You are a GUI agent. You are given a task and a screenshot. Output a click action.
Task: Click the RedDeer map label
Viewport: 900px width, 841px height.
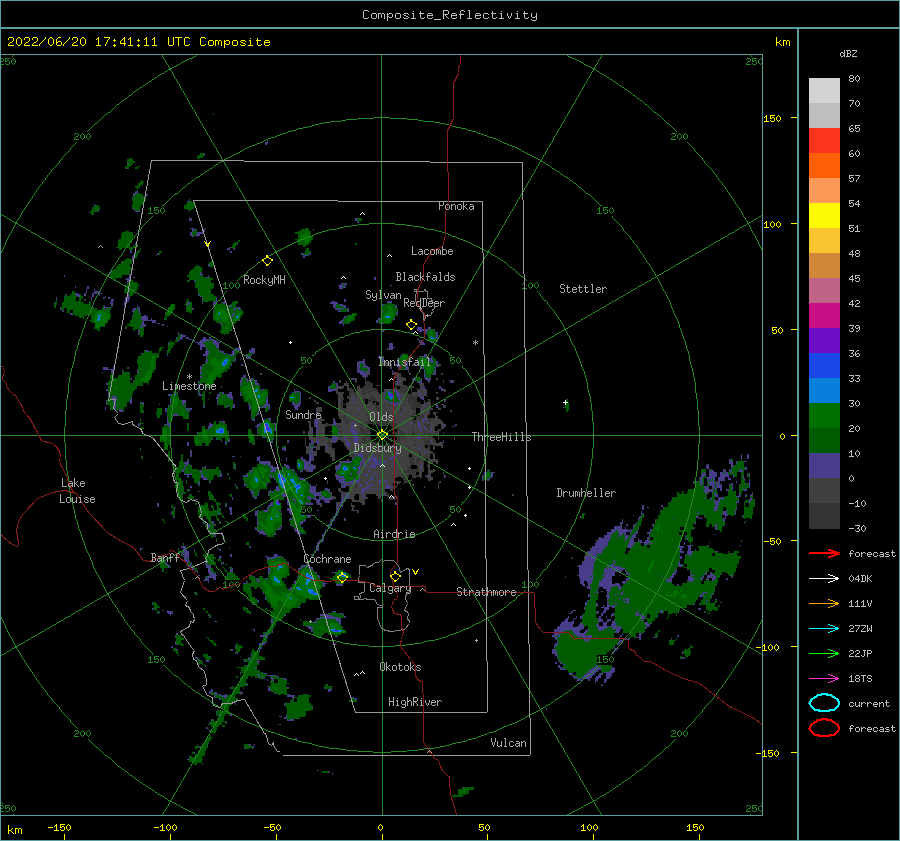[424, 303]
